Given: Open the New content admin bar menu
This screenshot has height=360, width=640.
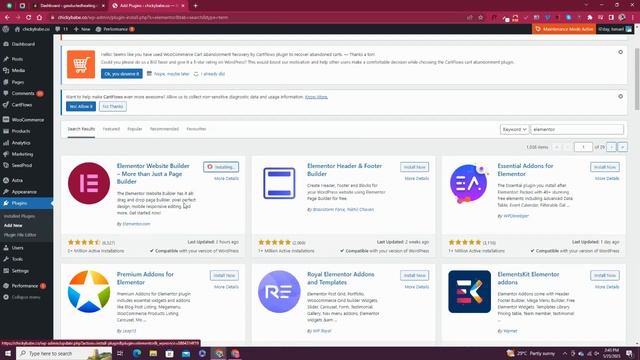Looking at the screenshot, I should pyautogui.click(x=82, y=29).
